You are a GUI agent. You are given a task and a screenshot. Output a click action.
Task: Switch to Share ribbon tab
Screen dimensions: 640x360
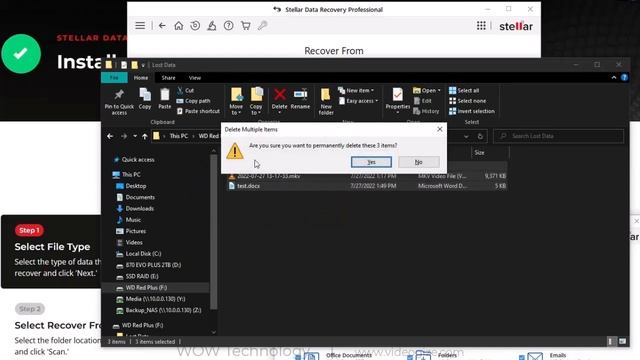[168, 78]
